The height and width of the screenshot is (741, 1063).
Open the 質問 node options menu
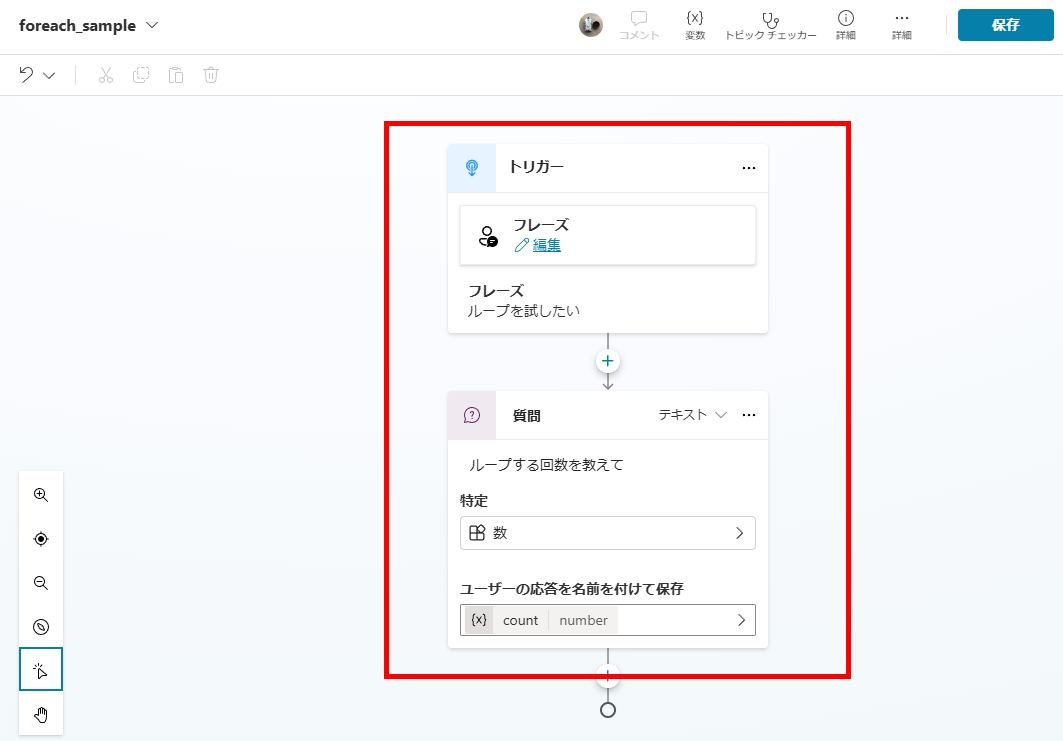pos(749,415)
